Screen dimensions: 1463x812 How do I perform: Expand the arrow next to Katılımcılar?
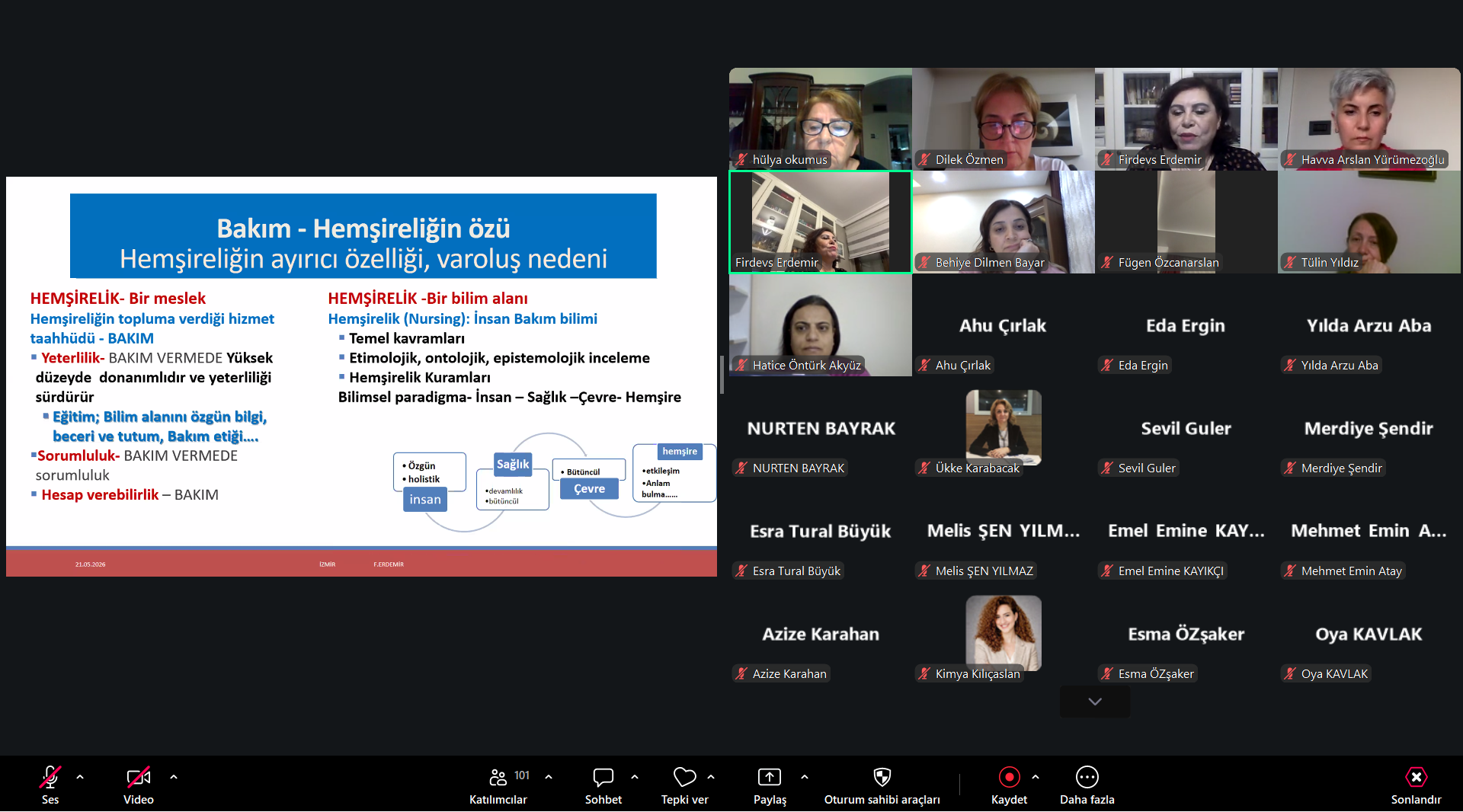point(549,777)
